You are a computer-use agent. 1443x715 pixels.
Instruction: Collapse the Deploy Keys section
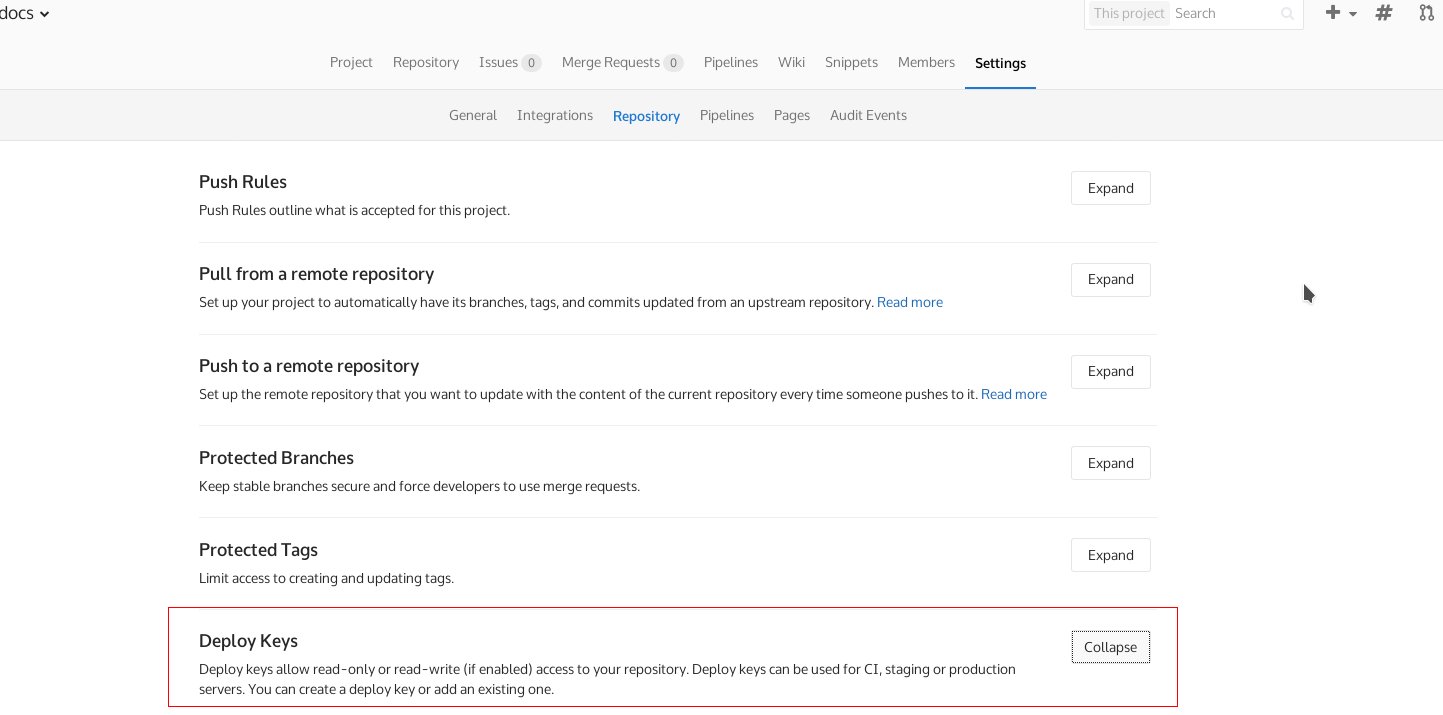1110,647
